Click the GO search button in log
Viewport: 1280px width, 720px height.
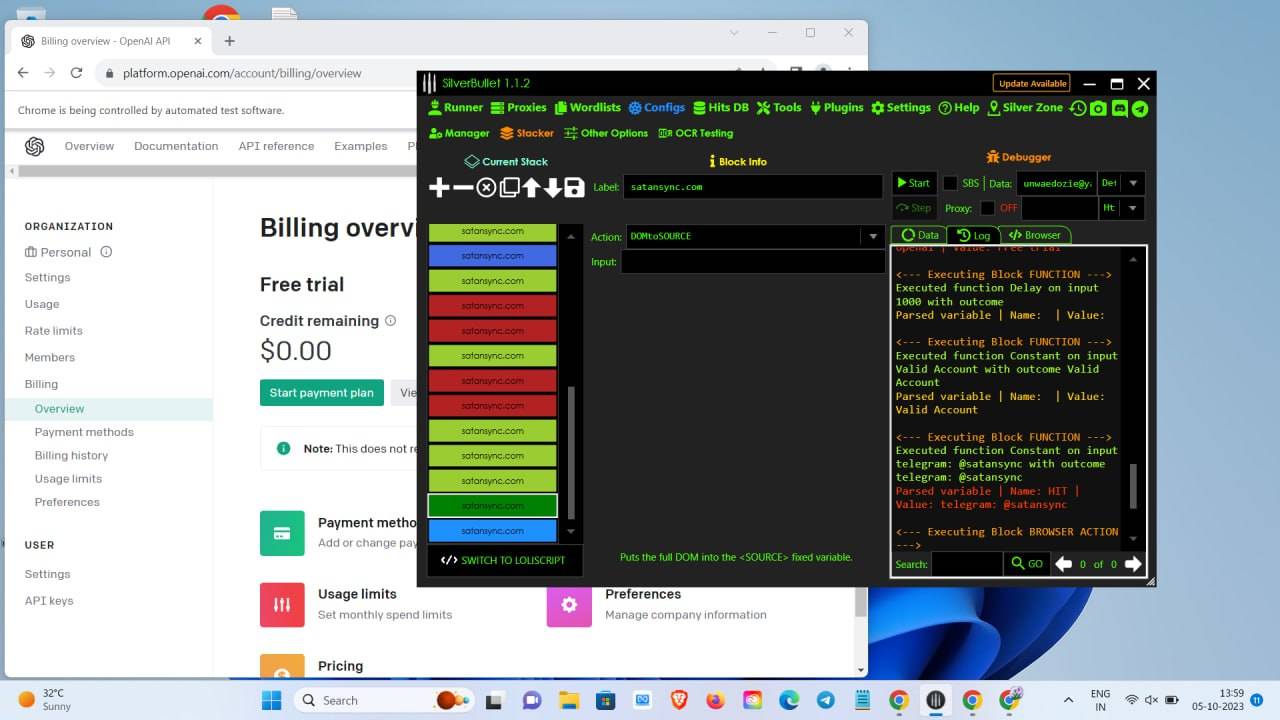point(1027,564)
